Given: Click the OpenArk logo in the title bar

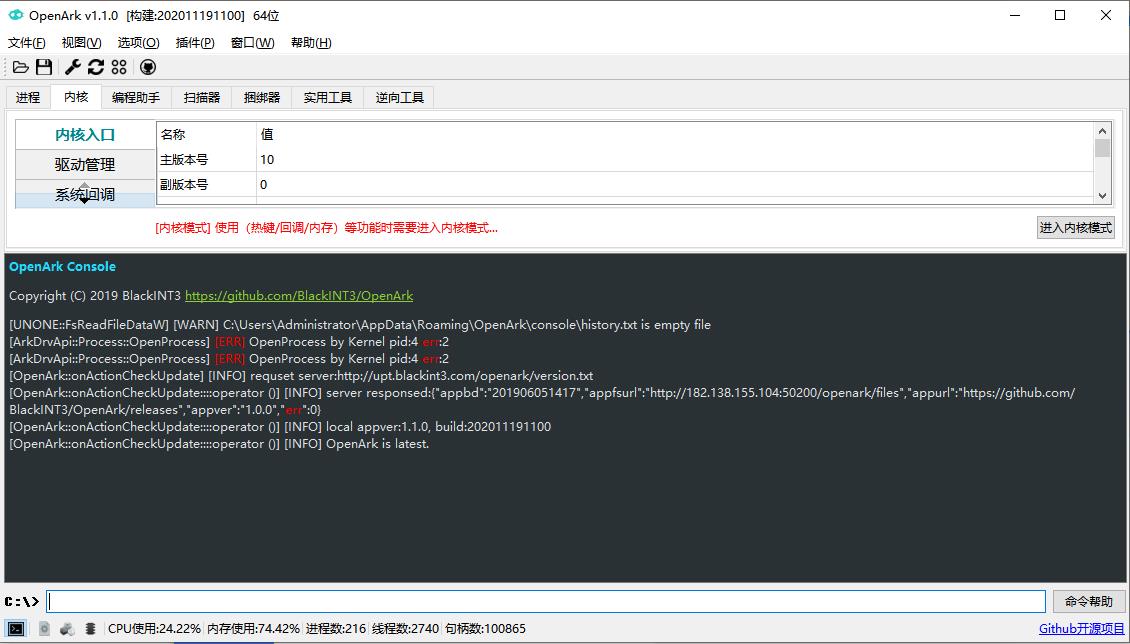Looking at the screenshot, I should pos(15,15).
